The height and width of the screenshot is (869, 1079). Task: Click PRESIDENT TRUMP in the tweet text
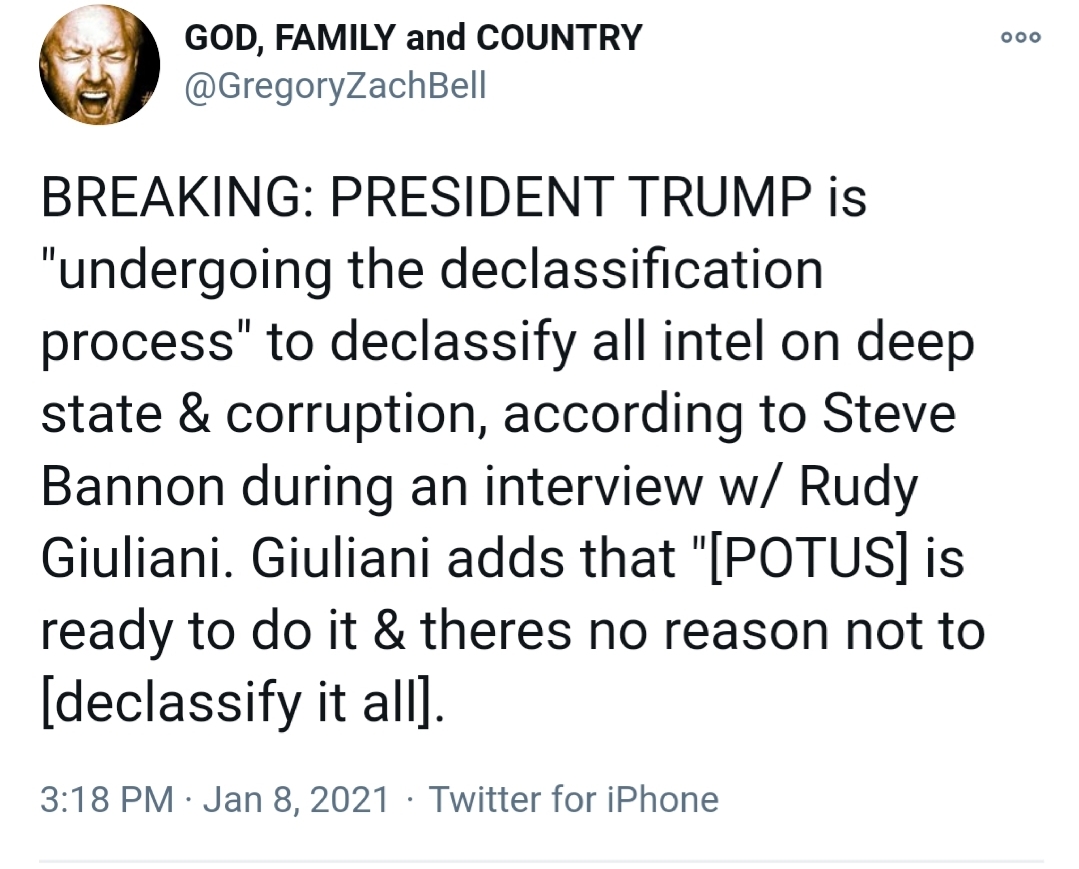coord(571,197)
